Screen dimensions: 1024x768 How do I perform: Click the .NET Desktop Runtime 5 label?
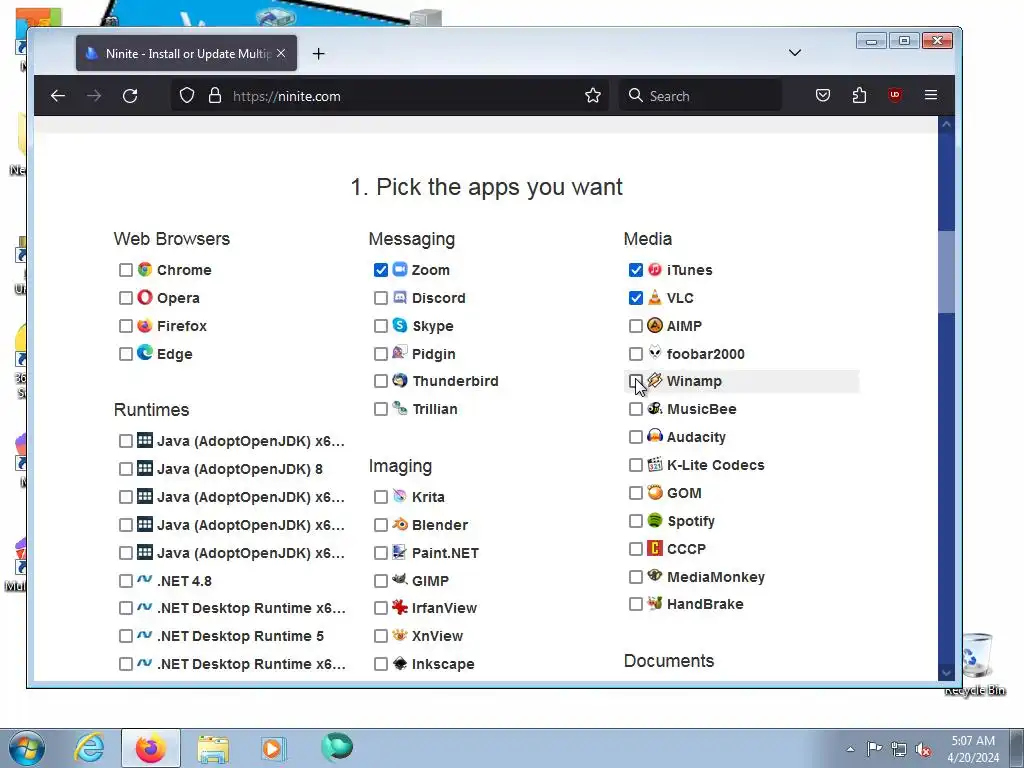(240, 636)
